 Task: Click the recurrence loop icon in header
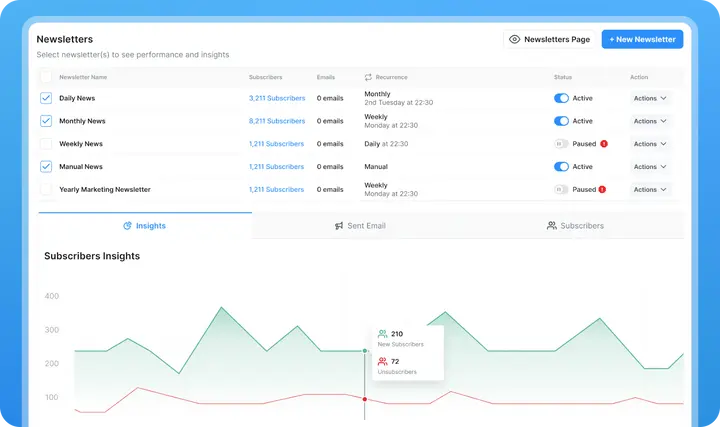pyautogui.click(x=368, y=77)
